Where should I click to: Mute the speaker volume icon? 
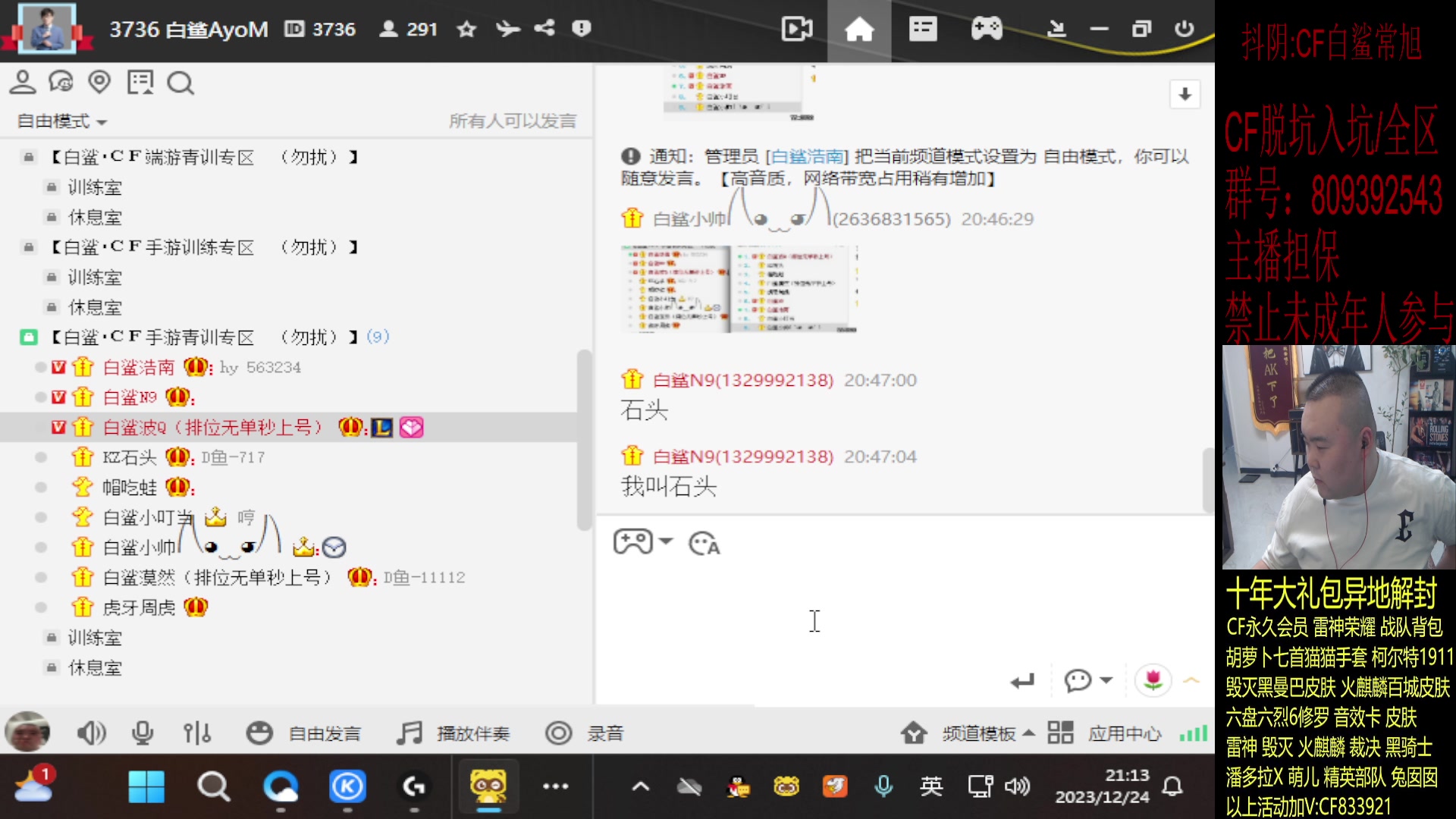click(x=91, y=732)
